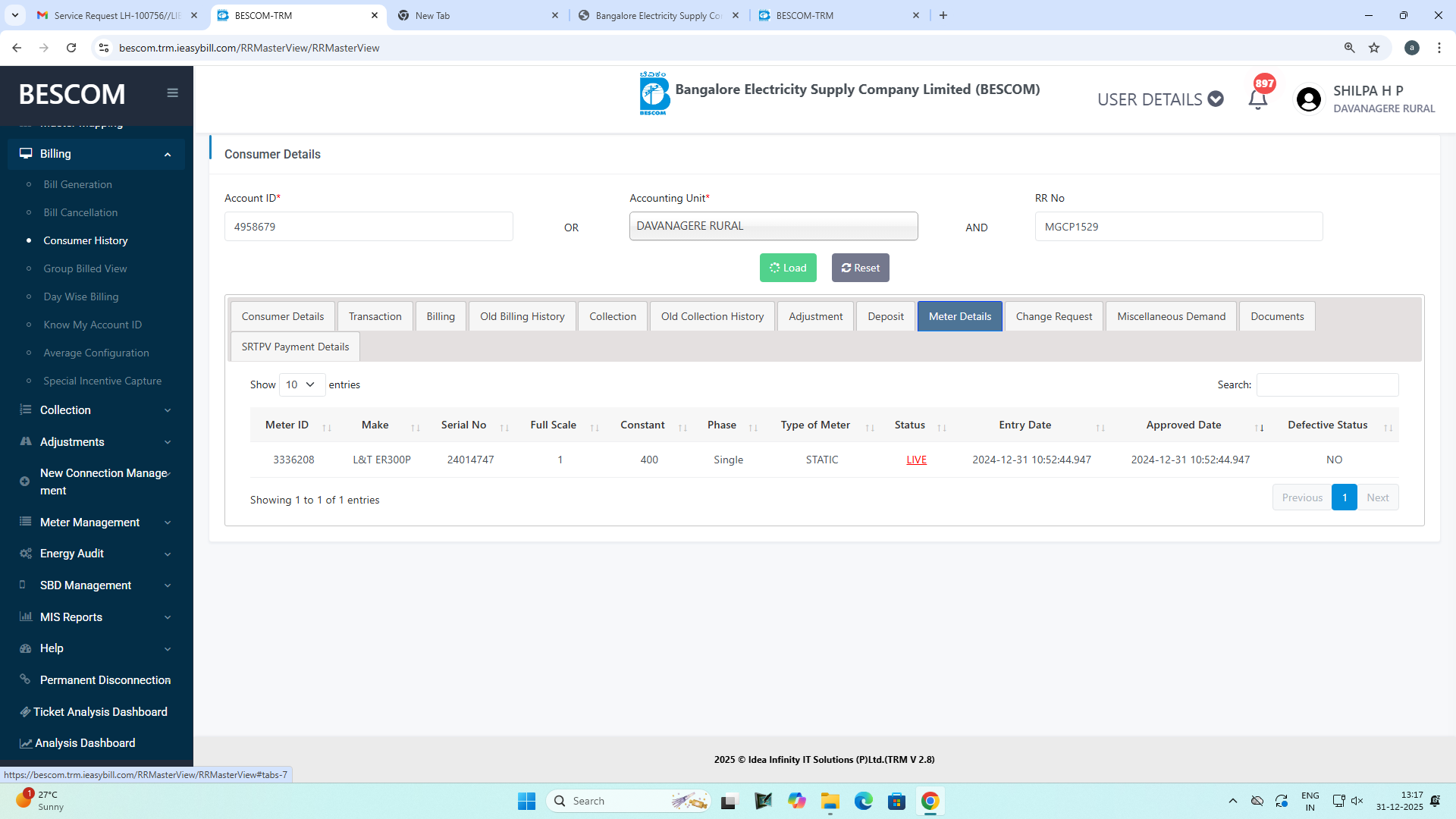Click the browser zoom magnifier icon

click(1349, 48)
